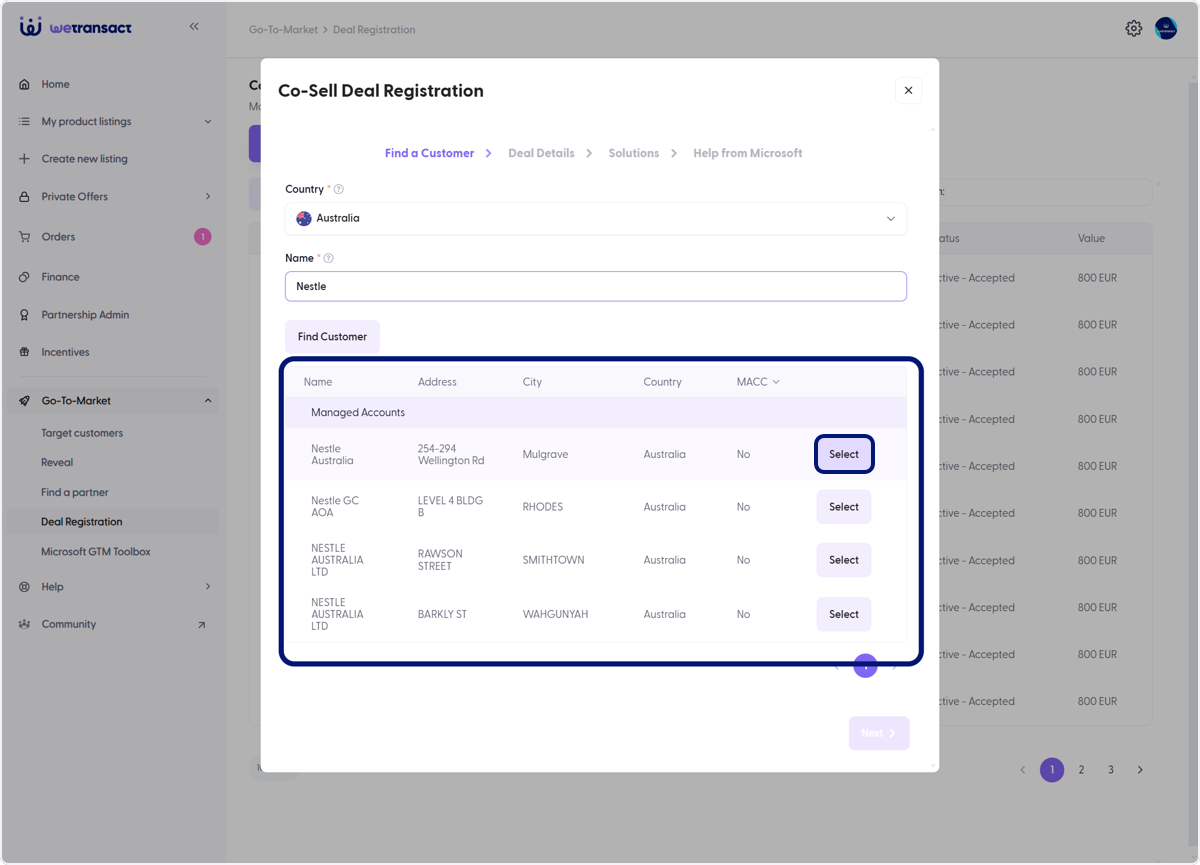Click the Help lifebuoy icon
Image resolution: width=1200 pixels, height=865 pixels.
pos(25,587)
